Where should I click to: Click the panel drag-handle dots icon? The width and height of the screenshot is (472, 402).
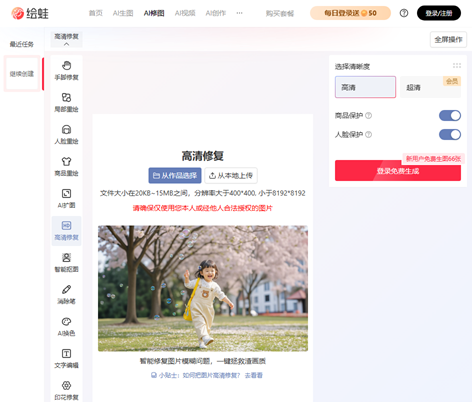coord(457,66)
